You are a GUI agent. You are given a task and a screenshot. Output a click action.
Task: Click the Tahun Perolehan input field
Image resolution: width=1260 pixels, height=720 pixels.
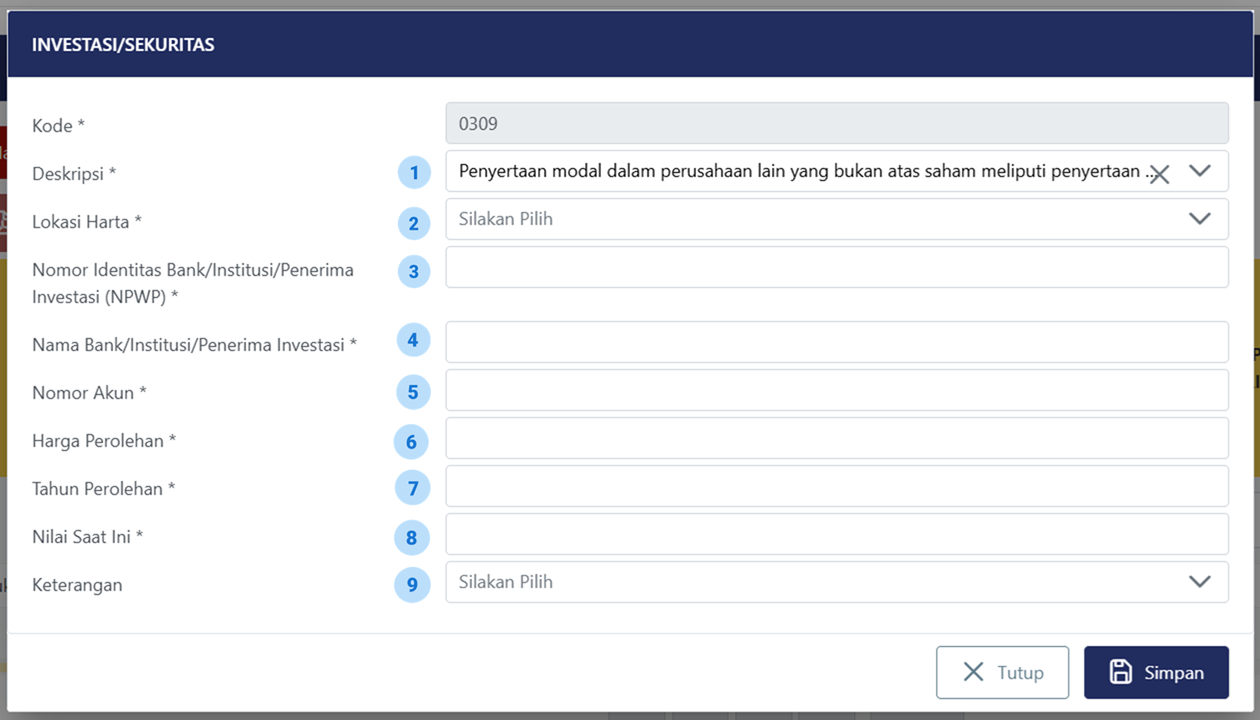tap(836, 486)
